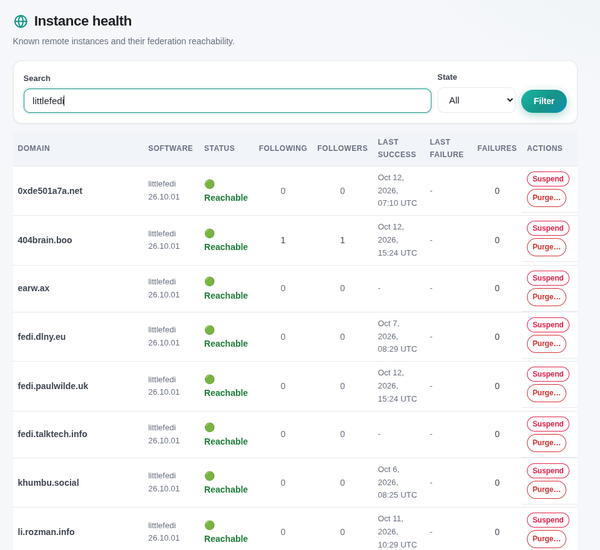The width and height of the screenshot is (600, 550).
Task: Click the green status dot for 0xde501a7a.net
Action: [209, 184]
